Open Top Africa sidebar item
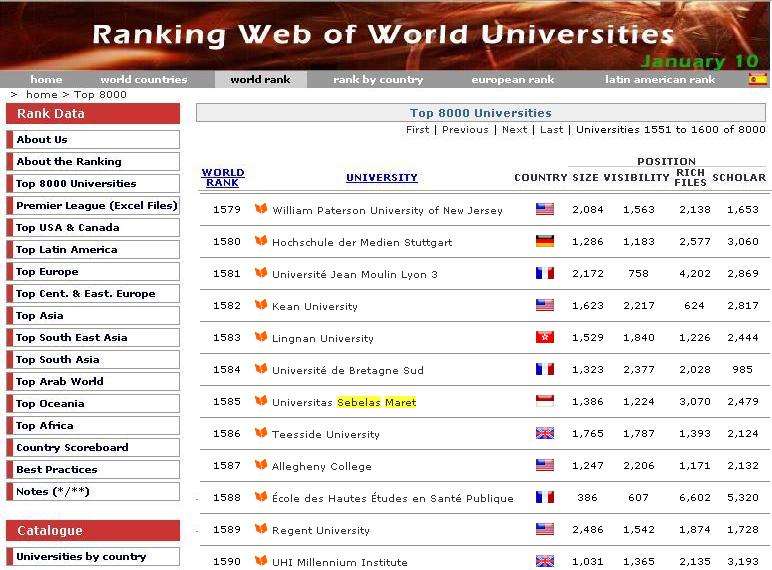This screenshot has width=772, height=570. click(x=94, y=425)
